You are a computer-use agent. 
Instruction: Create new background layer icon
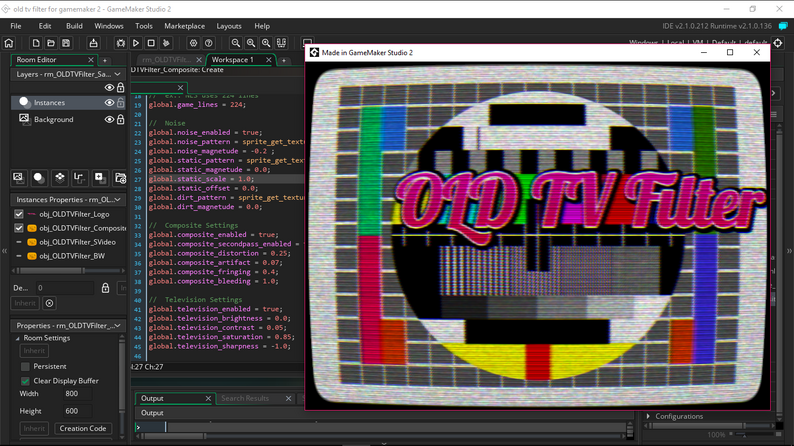tap(18, 178)
